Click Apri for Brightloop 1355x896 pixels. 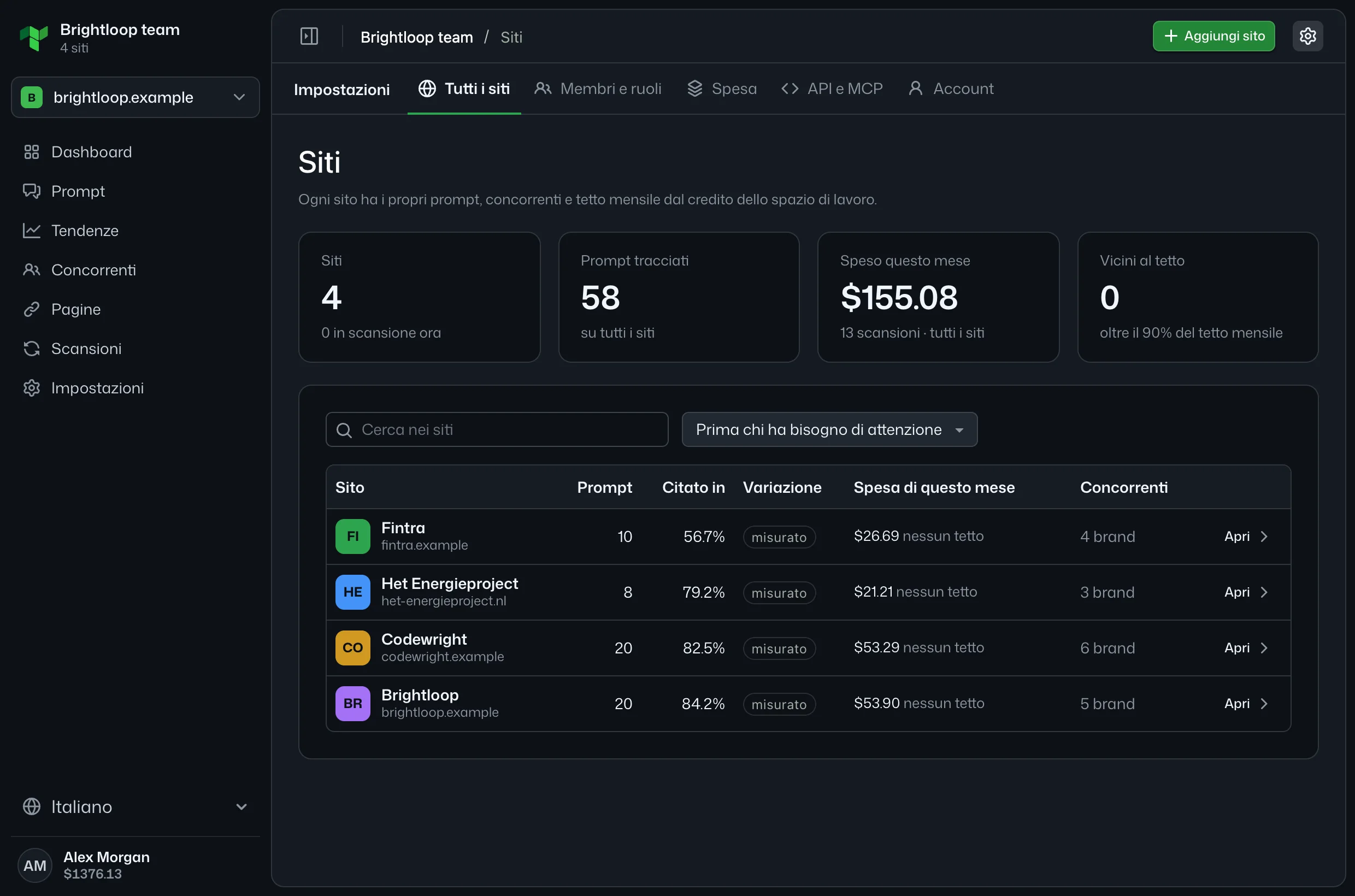click(x=1245, y=704)
